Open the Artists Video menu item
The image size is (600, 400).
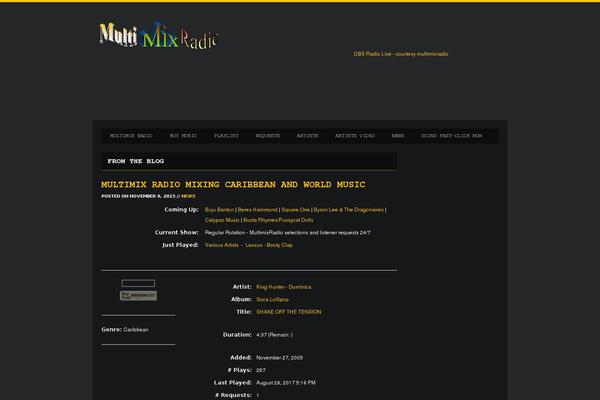[355, 136]
